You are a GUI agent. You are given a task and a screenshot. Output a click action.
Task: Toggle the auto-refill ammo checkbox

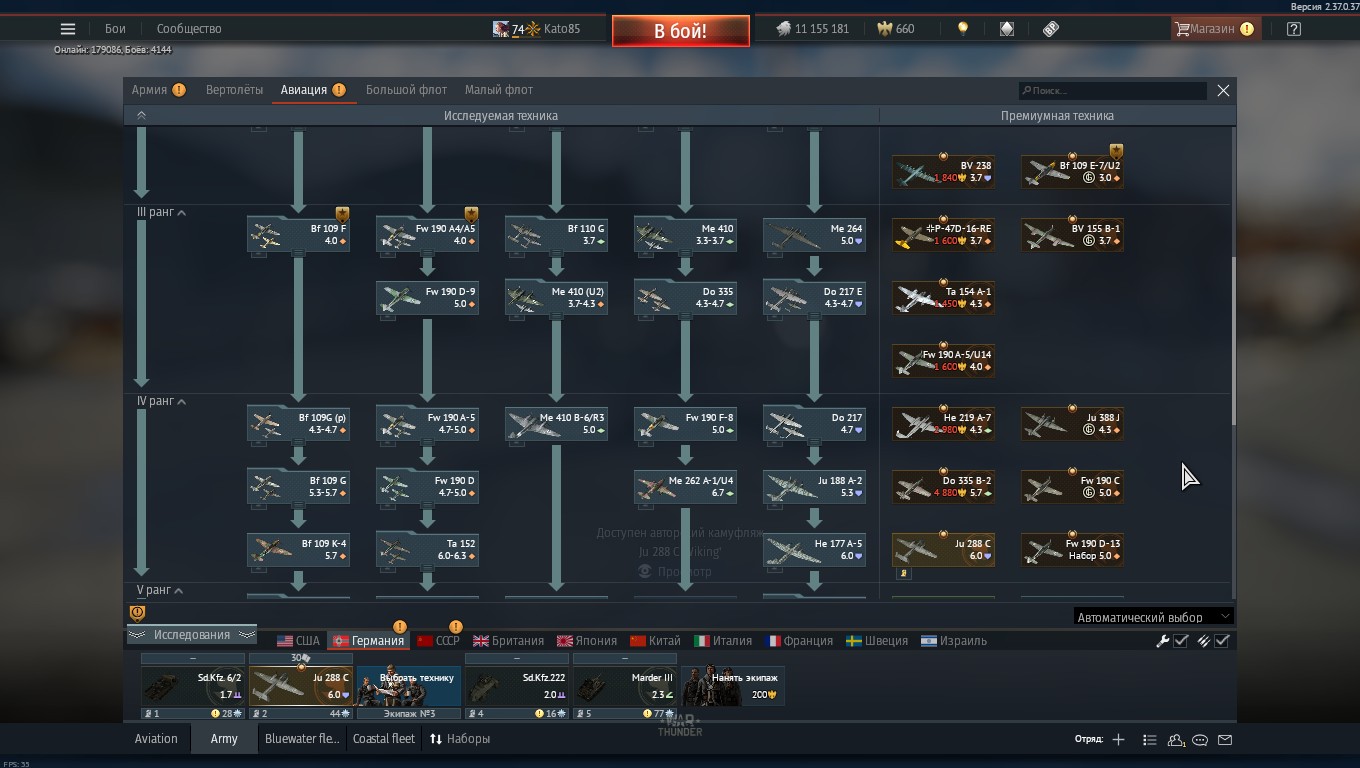pos(1222,641)
